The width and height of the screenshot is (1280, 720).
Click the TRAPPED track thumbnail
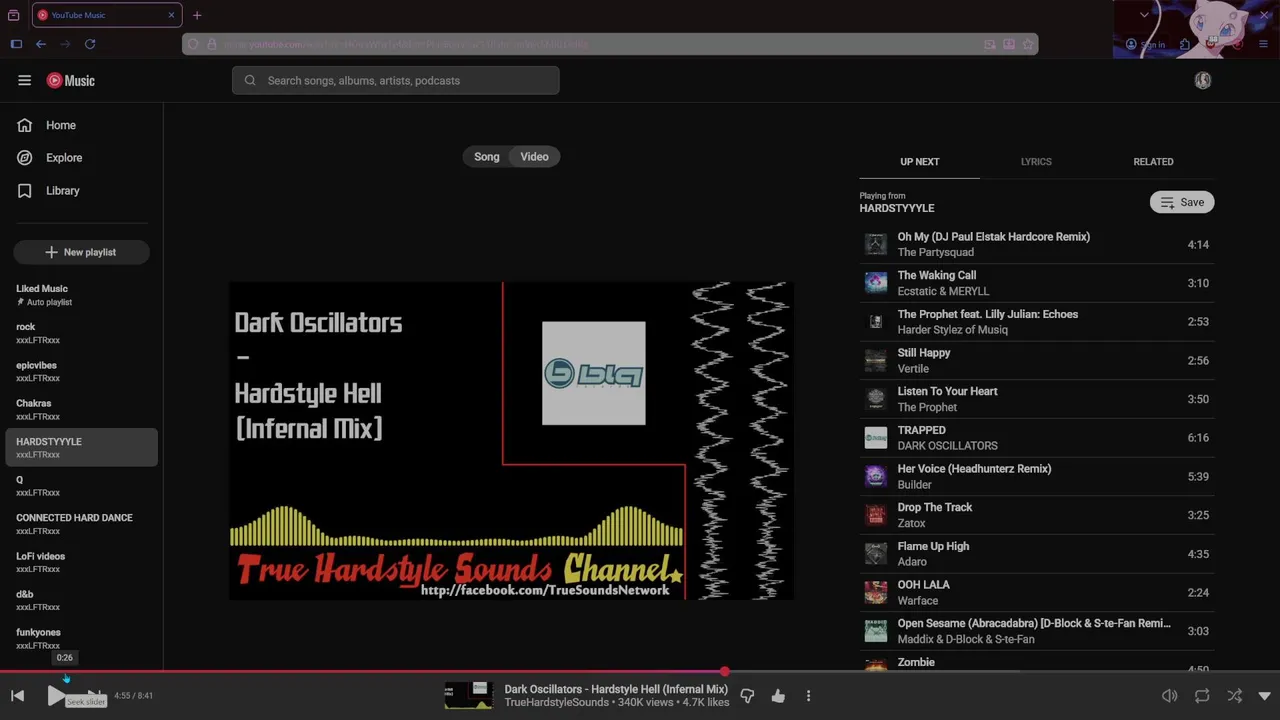(x=876, y=438)
